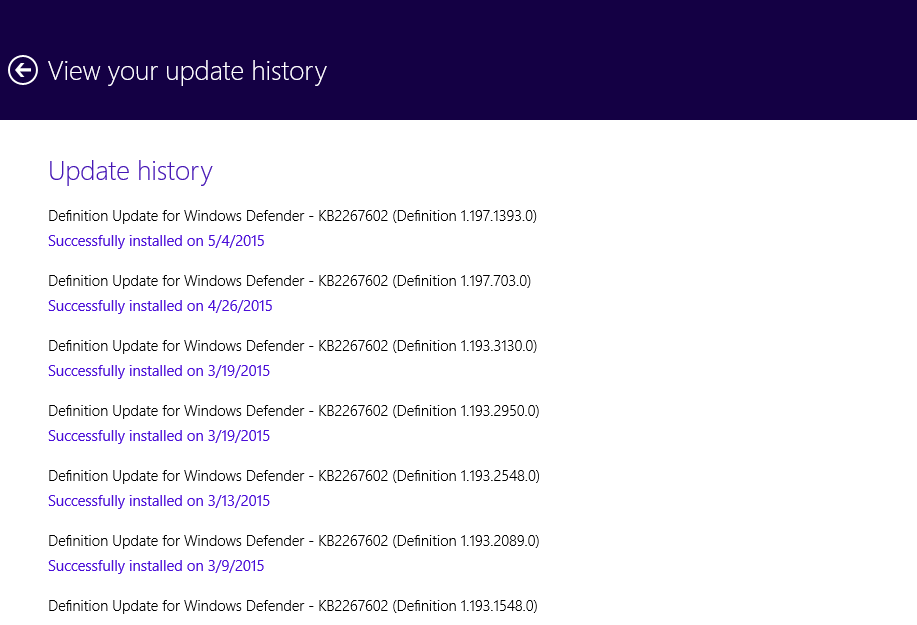The image size is (917, 625).
Task: Click the date 5/4/2015 in status link
Action: pyautogui.click(x=236, y=241)
